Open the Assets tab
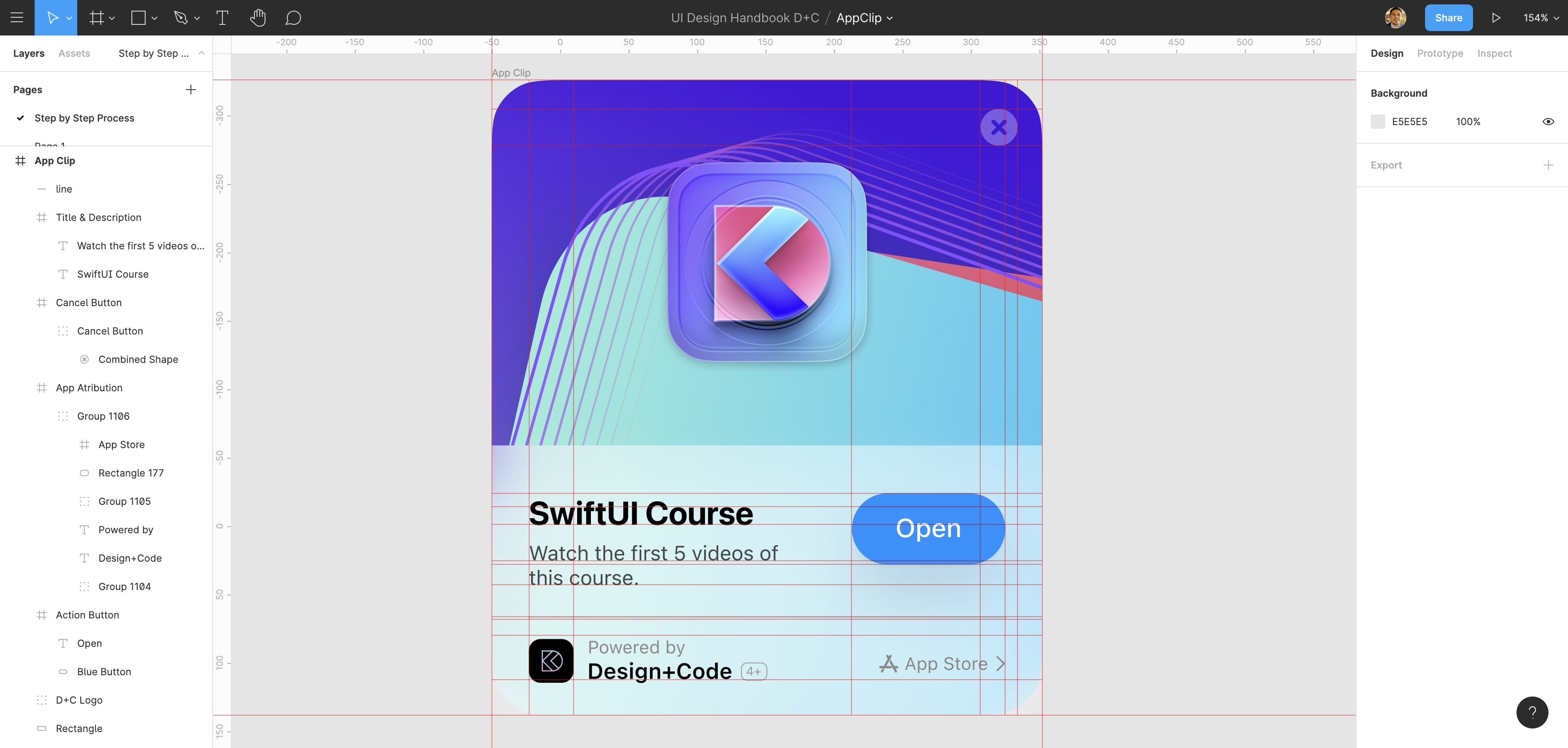The width and height of the screenshot is (1568, 748). [74, 54]
